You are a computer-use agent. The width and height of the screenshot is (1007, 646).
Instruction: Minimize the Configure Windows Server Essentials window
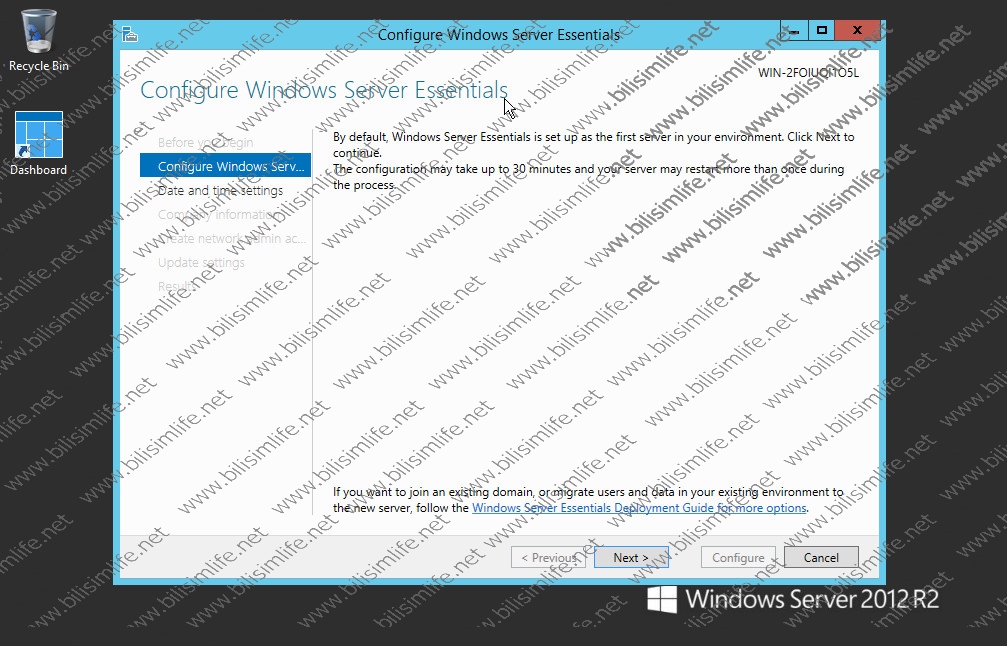pos(794,30)
